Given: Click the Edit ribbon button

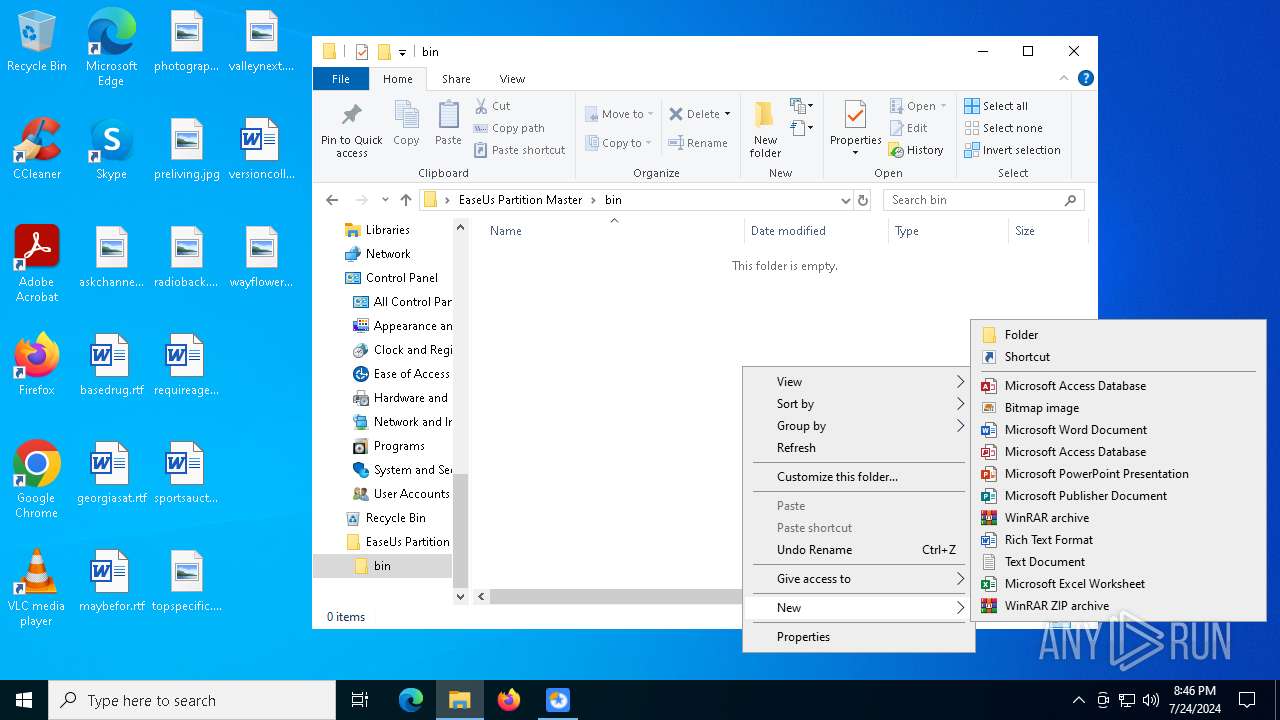Looking at the screenshot, I should [x=908, y=128].
